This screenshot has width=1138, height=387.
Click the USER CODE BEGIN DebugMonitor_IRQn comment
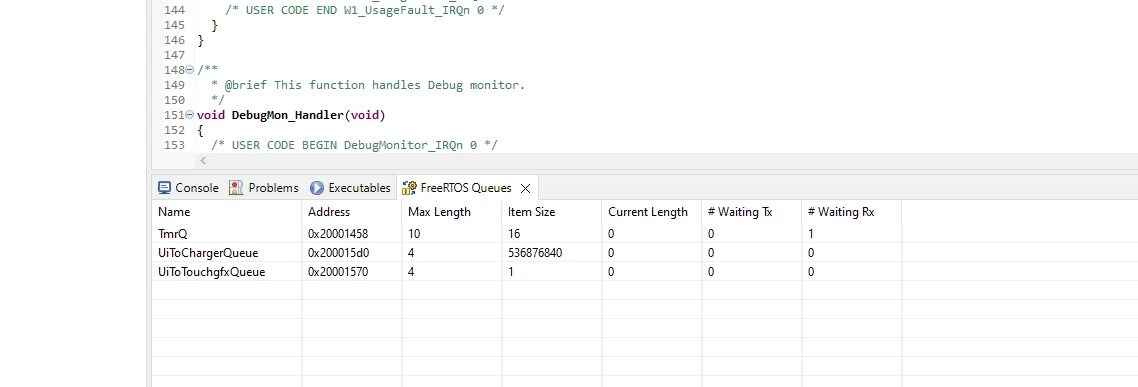tap(354, 145)
